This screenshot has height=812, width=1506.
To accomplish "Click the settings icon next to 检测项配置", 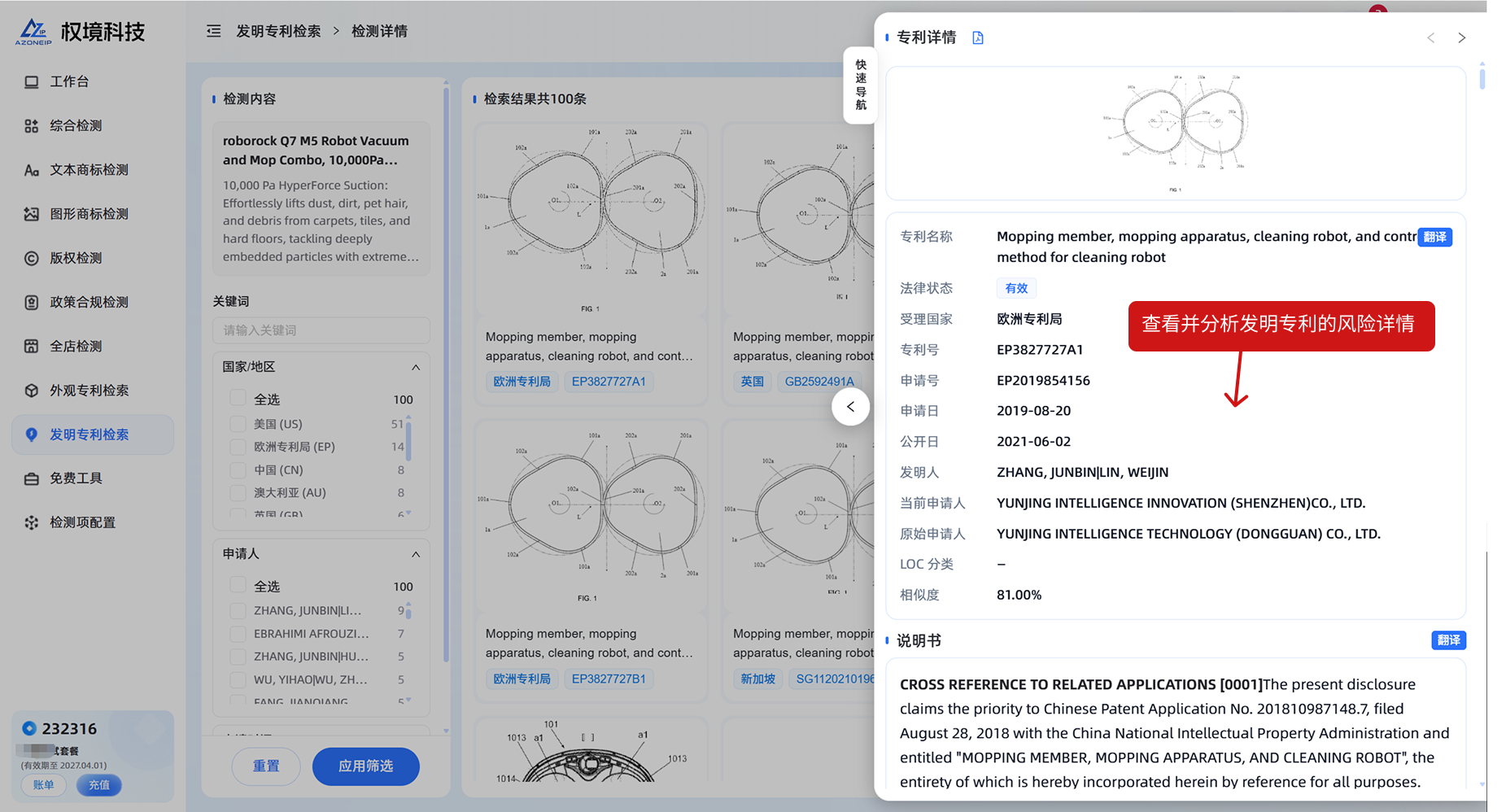I will click(32, 522).
